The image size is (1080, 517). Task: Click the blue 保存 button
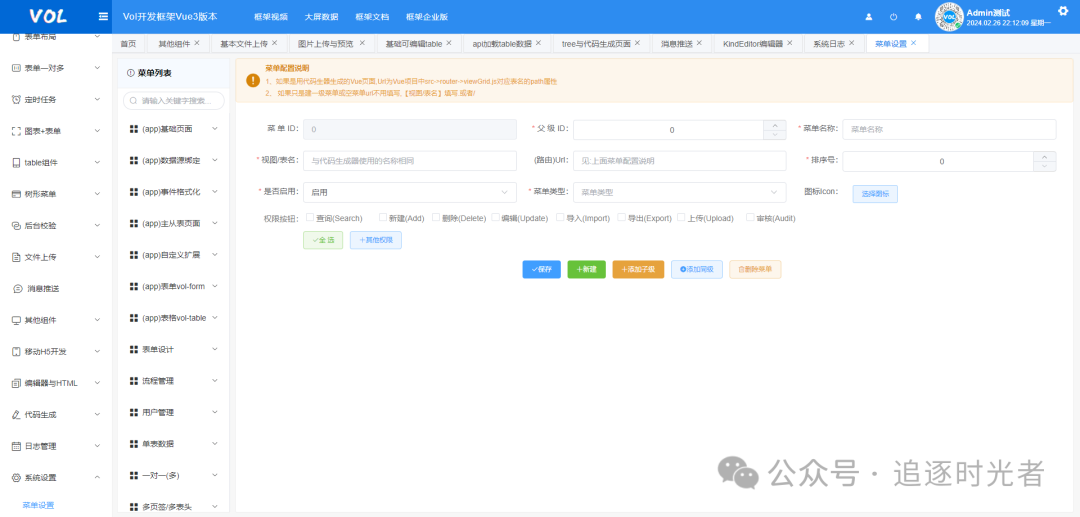point(541,269)
